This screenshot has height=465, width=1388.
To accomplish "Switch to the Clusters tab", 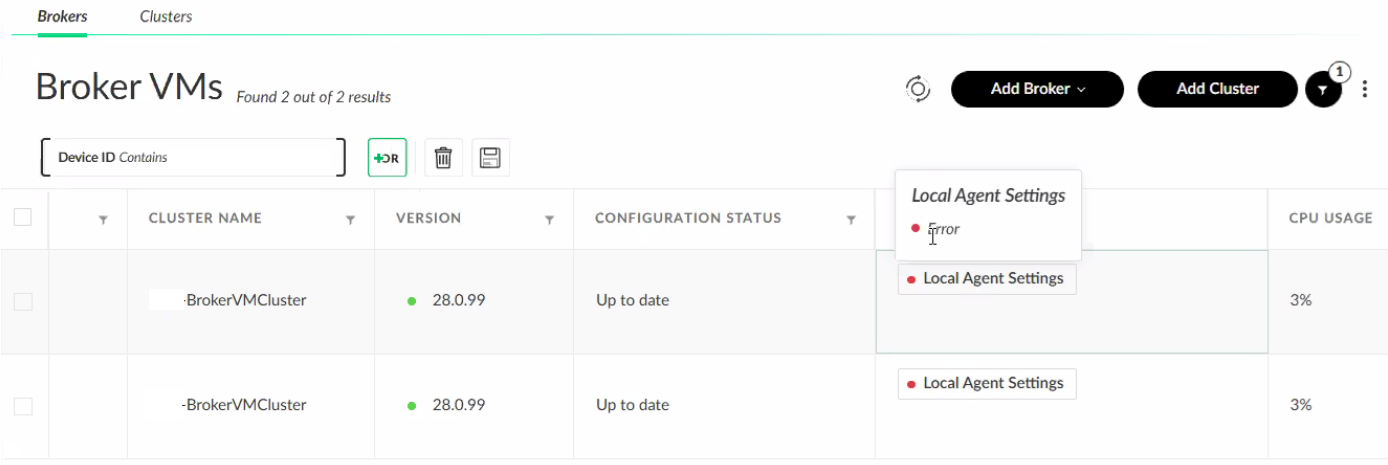I will [166, 16].
